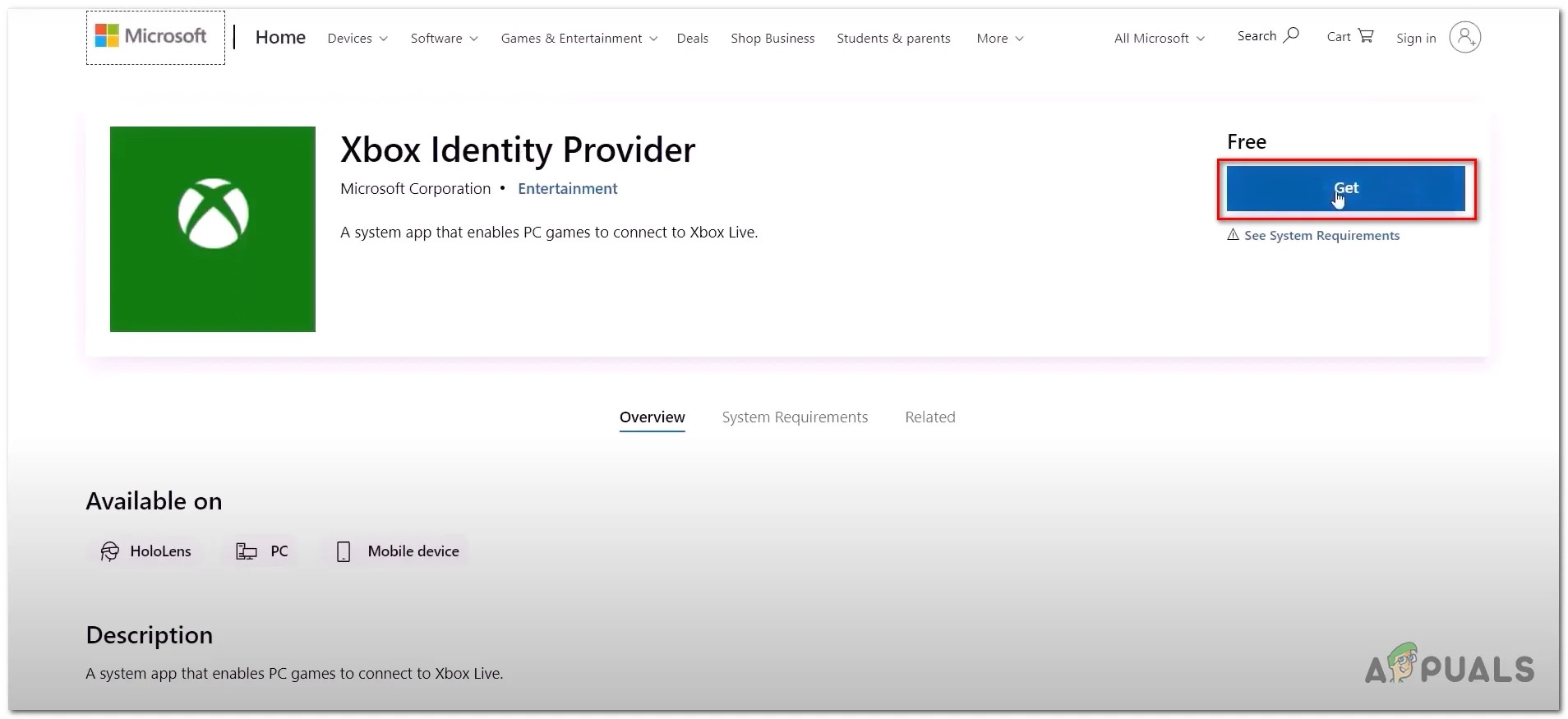Click the Sign in text
The image size is (1568, 719).
[x=1416, y=39]
